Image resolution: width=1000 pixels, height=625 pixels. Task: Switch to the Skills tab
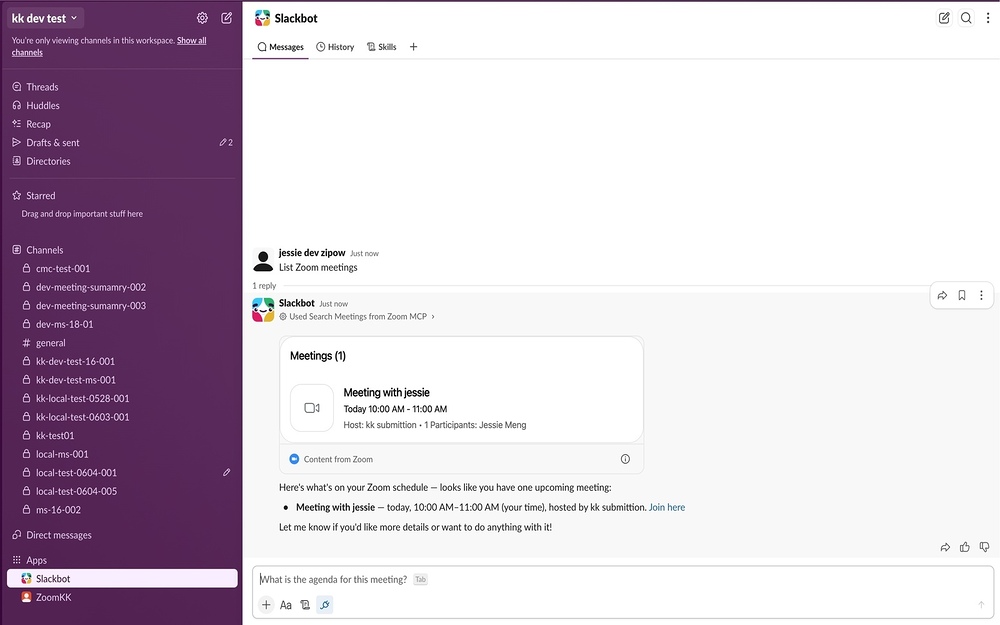tap(381, 47)
